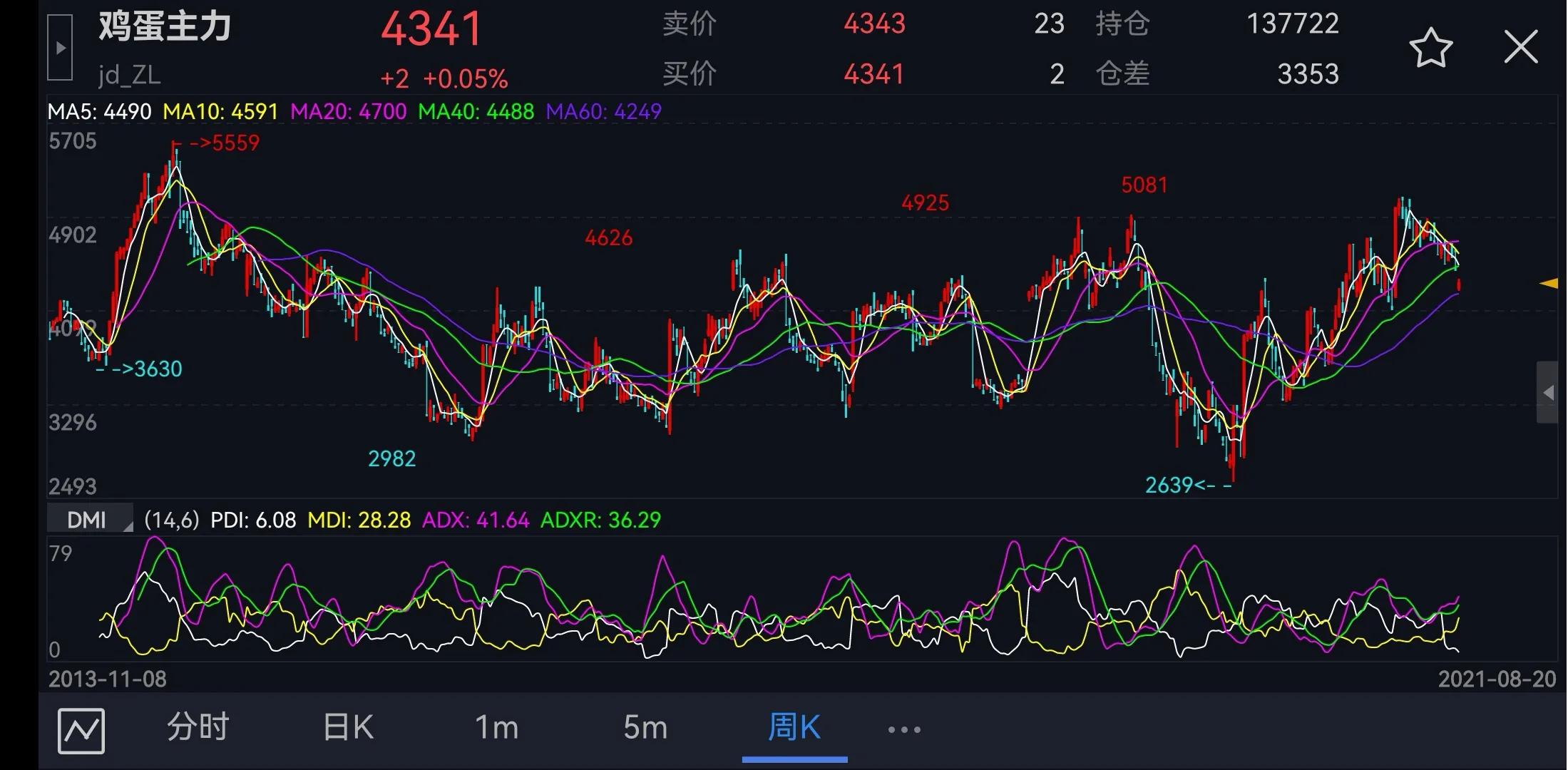The image size is (1568, 770).
Task: Expand left side panel arrow
Action: point(60,48)
